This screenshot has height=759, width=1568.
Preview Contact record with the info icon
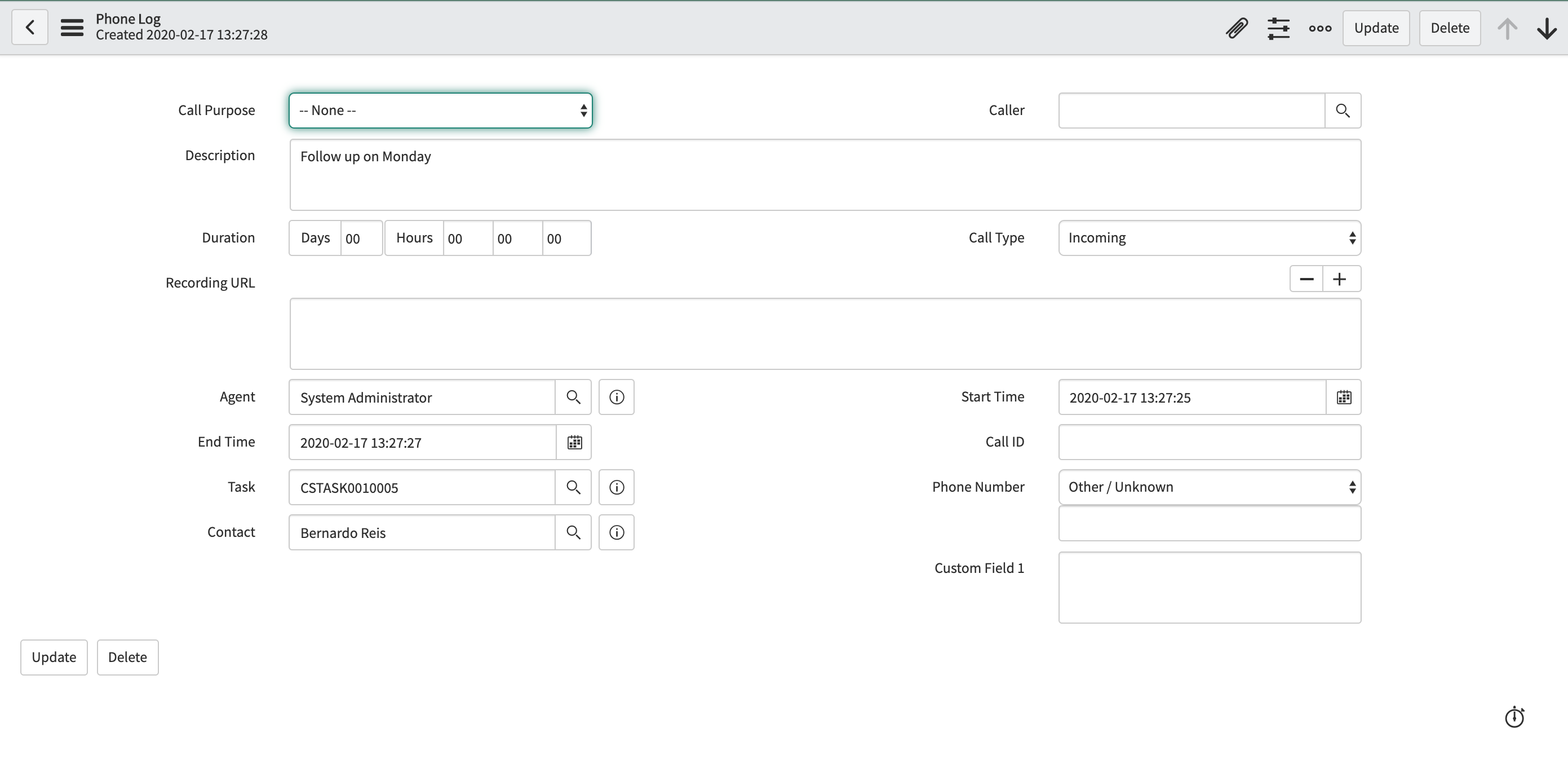(x=616, y=532)
